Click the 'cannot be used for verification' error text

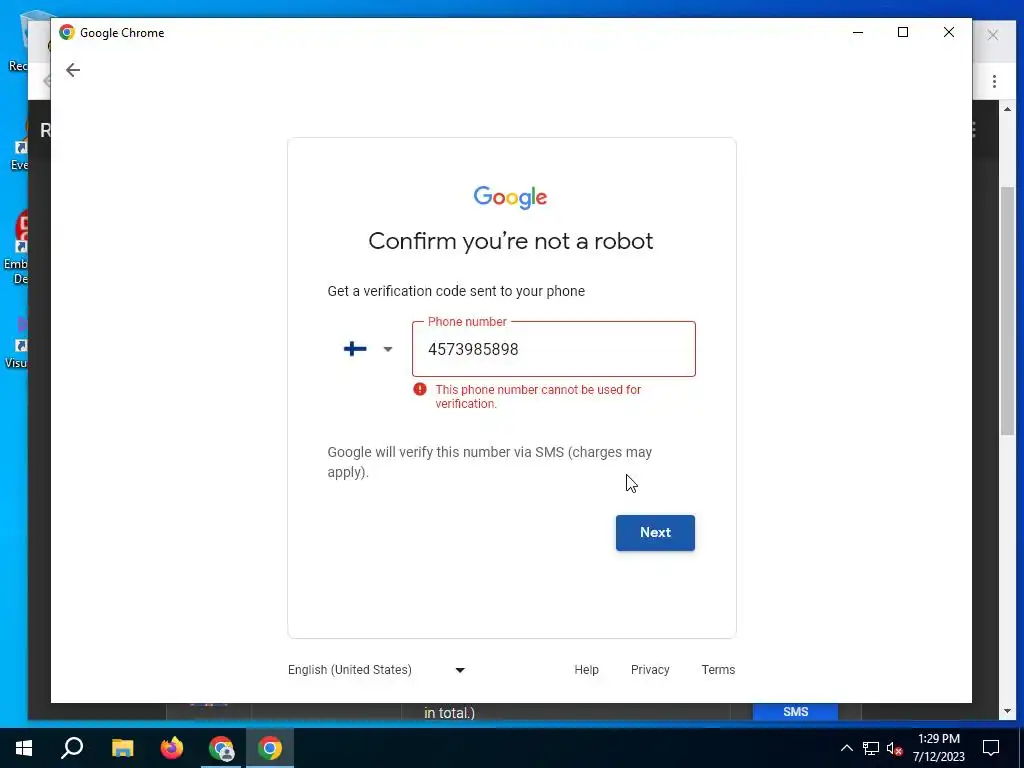(538, 396)
